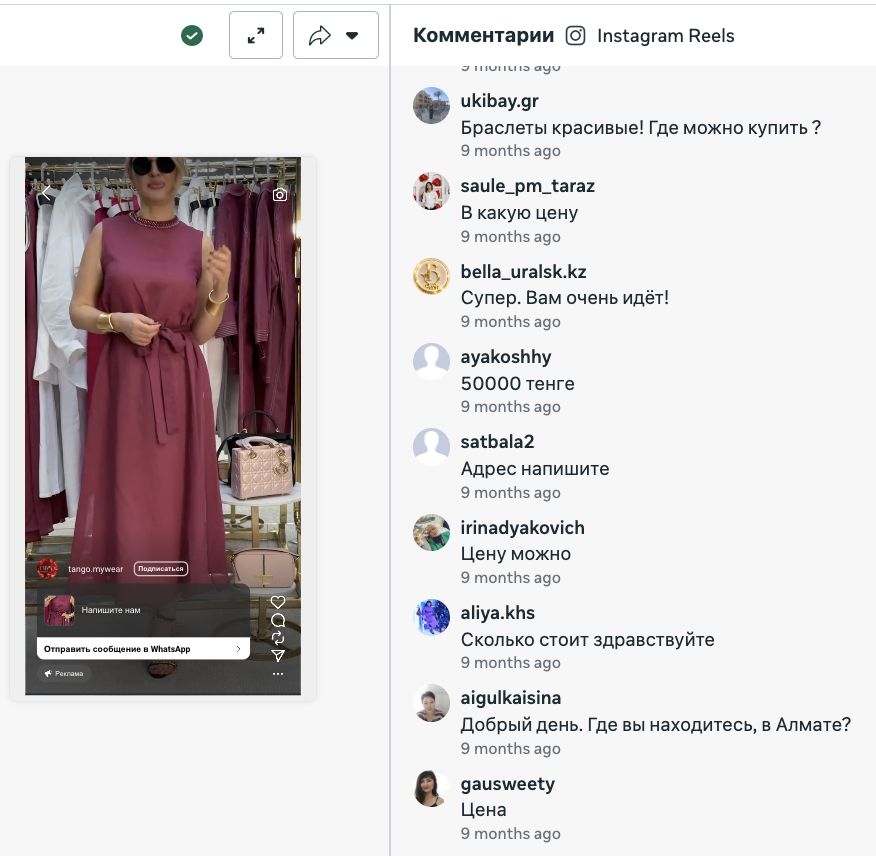Click the Напишите нам product thumbnail
Viewport: 876px width, 856px height.
[x=59, y=610]
